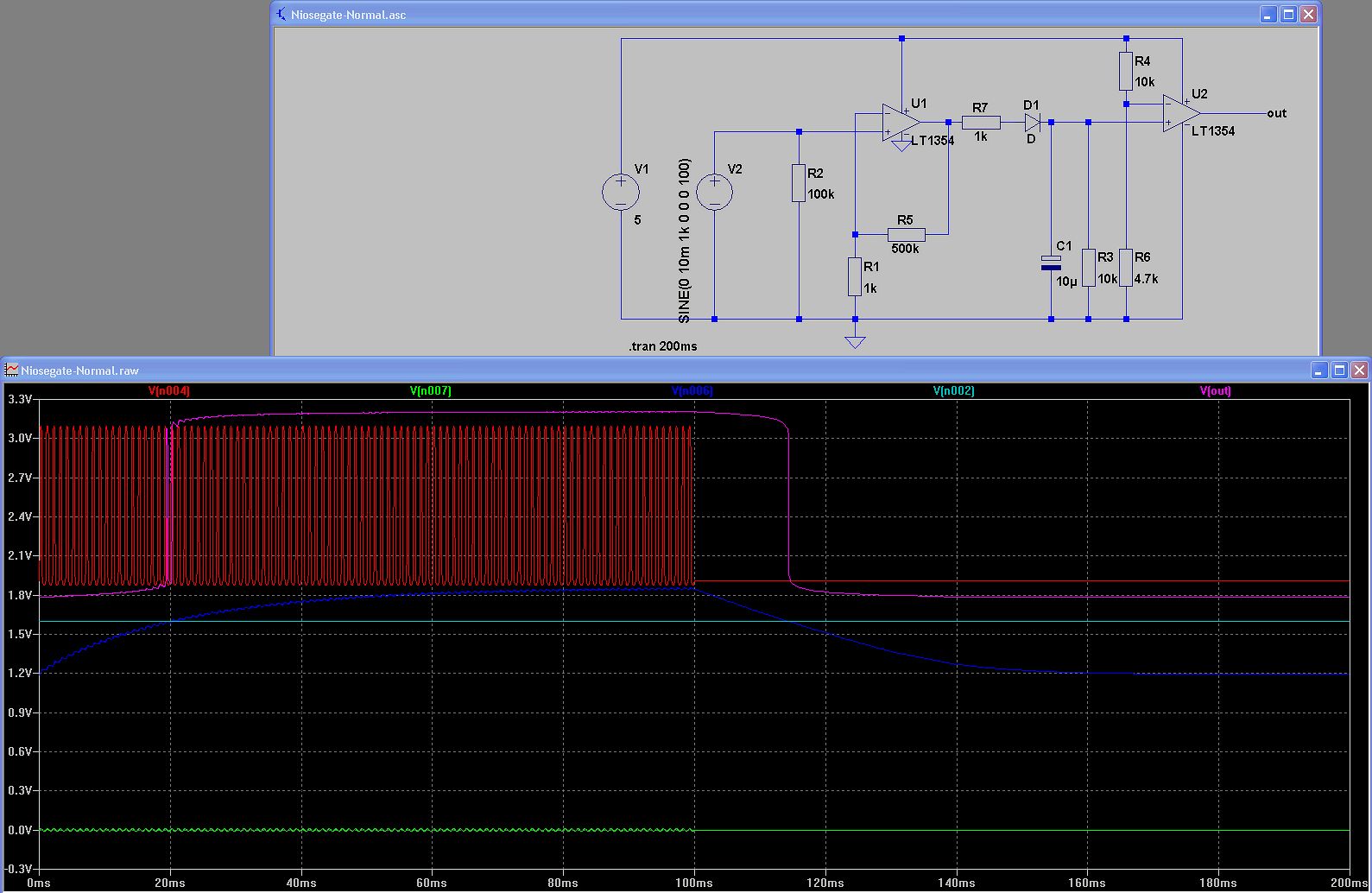The height and width of the screenshot is (893, 1372).
Task: Click the V(n004) red trace label
Action: pyautogui.click(x=168, y=391)
